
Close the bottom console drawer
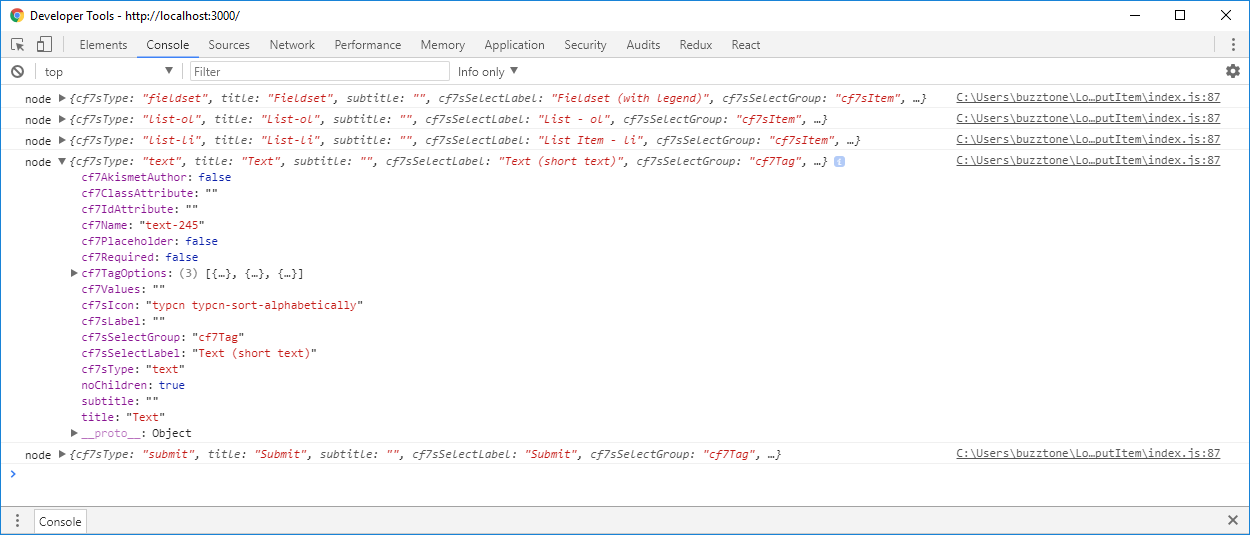[1232, 521]
